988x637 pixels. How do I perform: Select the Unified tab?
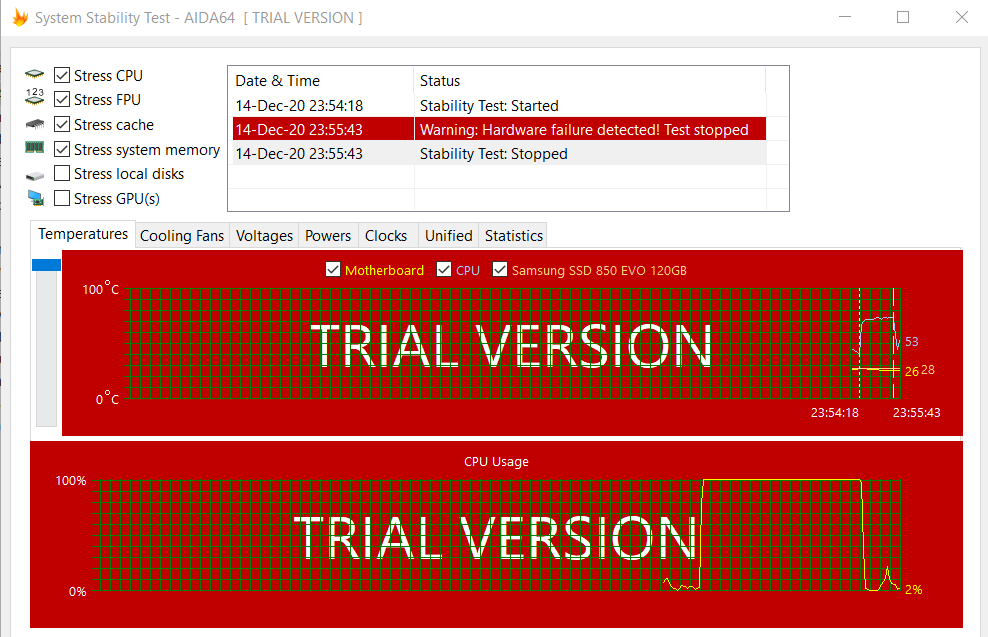pyautogui.click(x=448, y=236)
